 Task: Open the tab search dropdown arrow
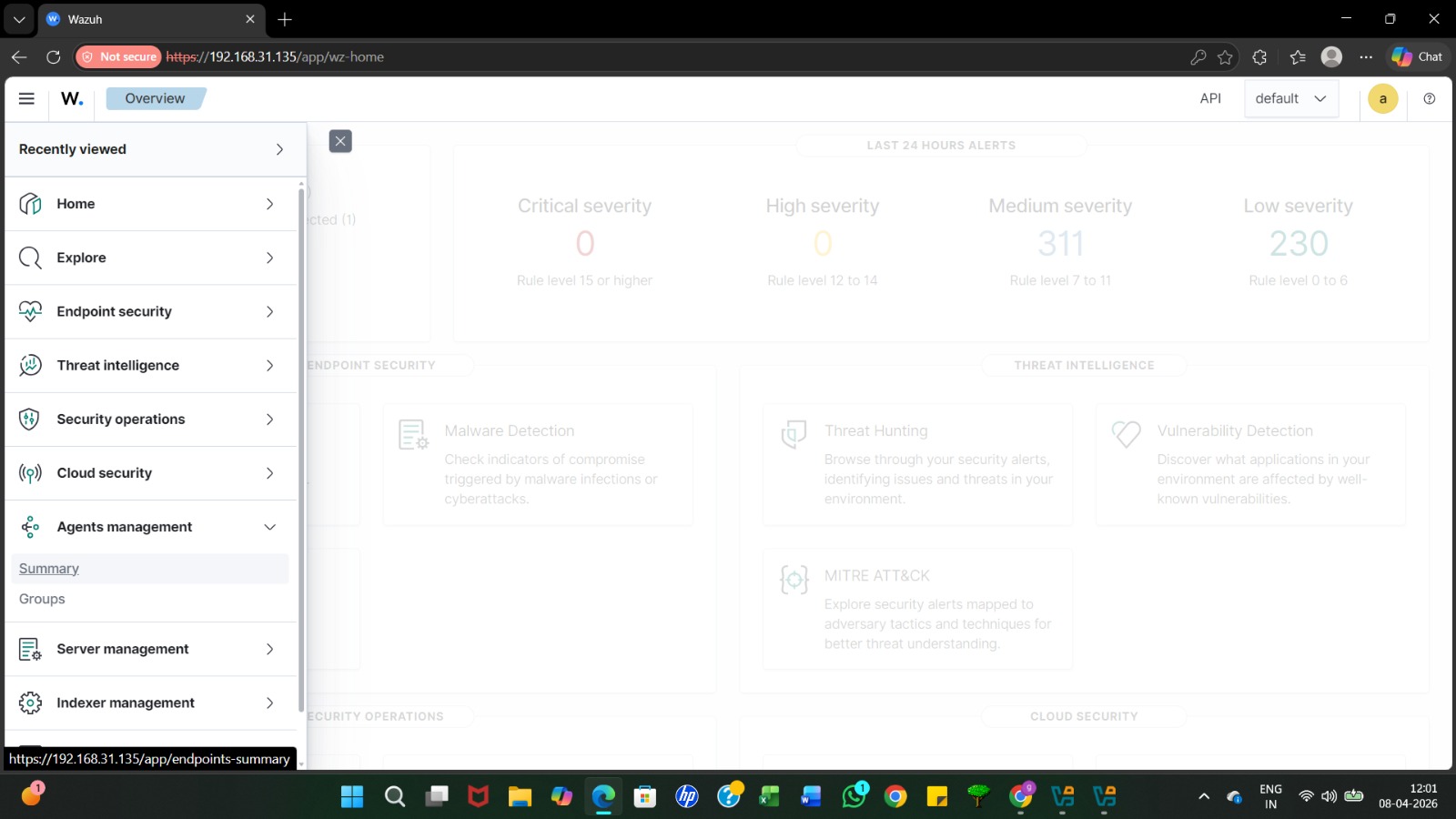tap(18, 19)
